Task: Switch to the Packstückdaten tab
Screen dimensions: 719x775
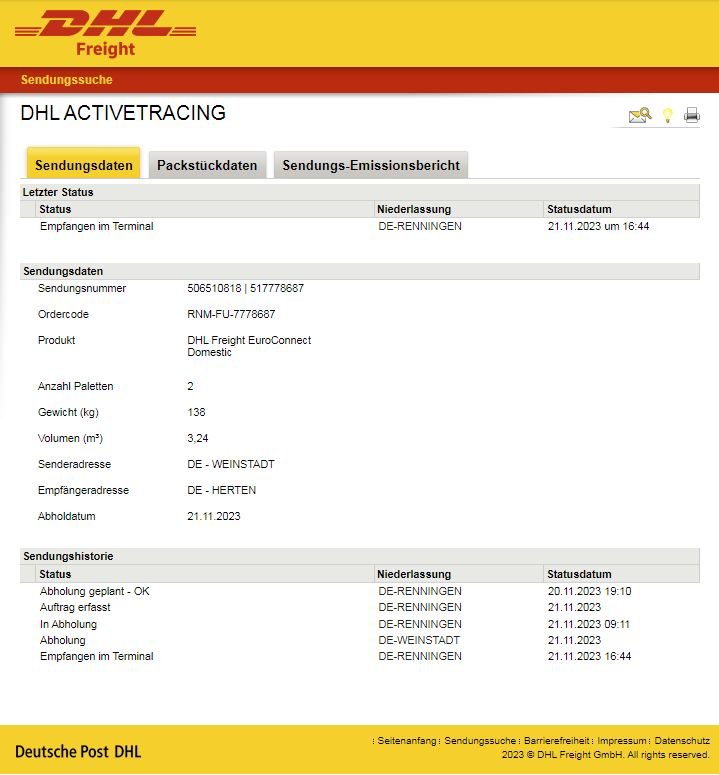Action: click(207, 165)
